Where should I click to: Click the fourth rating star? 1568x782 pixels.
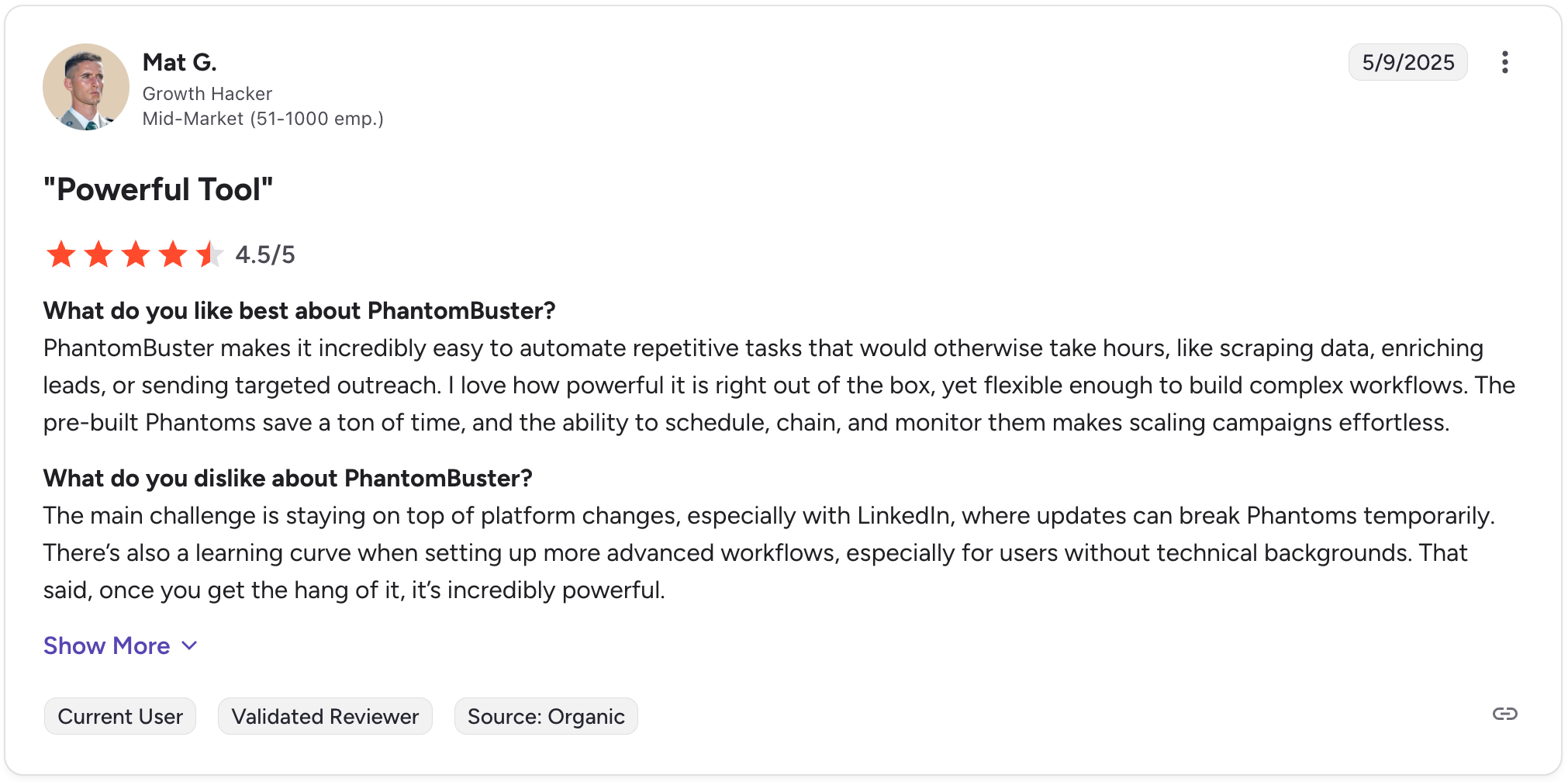pos(173,254)
